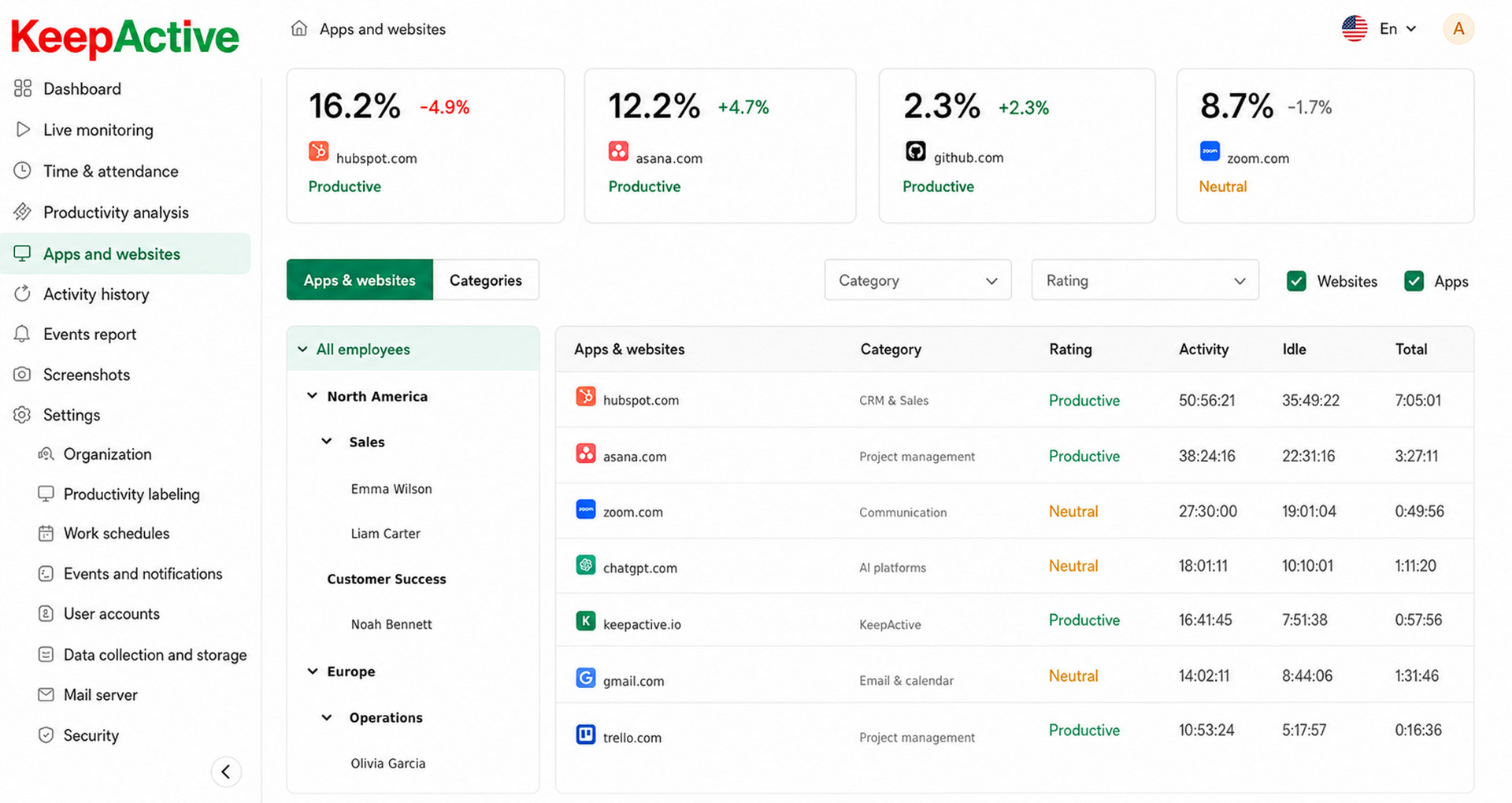Viewport: 1512px width, 803px height.
Task: Click the Productivity analysis icon
Action: pyautogui.click(x=23, y=212)
